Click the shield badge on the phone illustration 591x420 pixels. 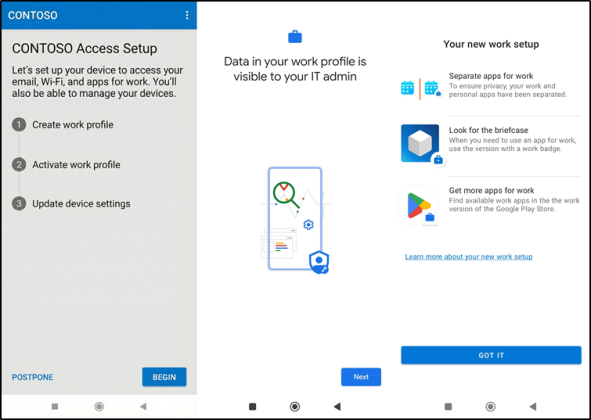(x=319, y=262)
